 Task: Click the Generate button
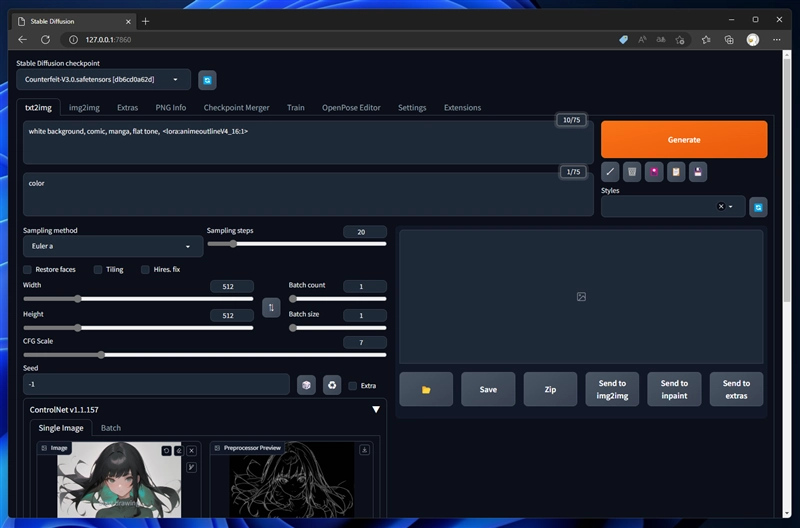(x=684, y=139)
